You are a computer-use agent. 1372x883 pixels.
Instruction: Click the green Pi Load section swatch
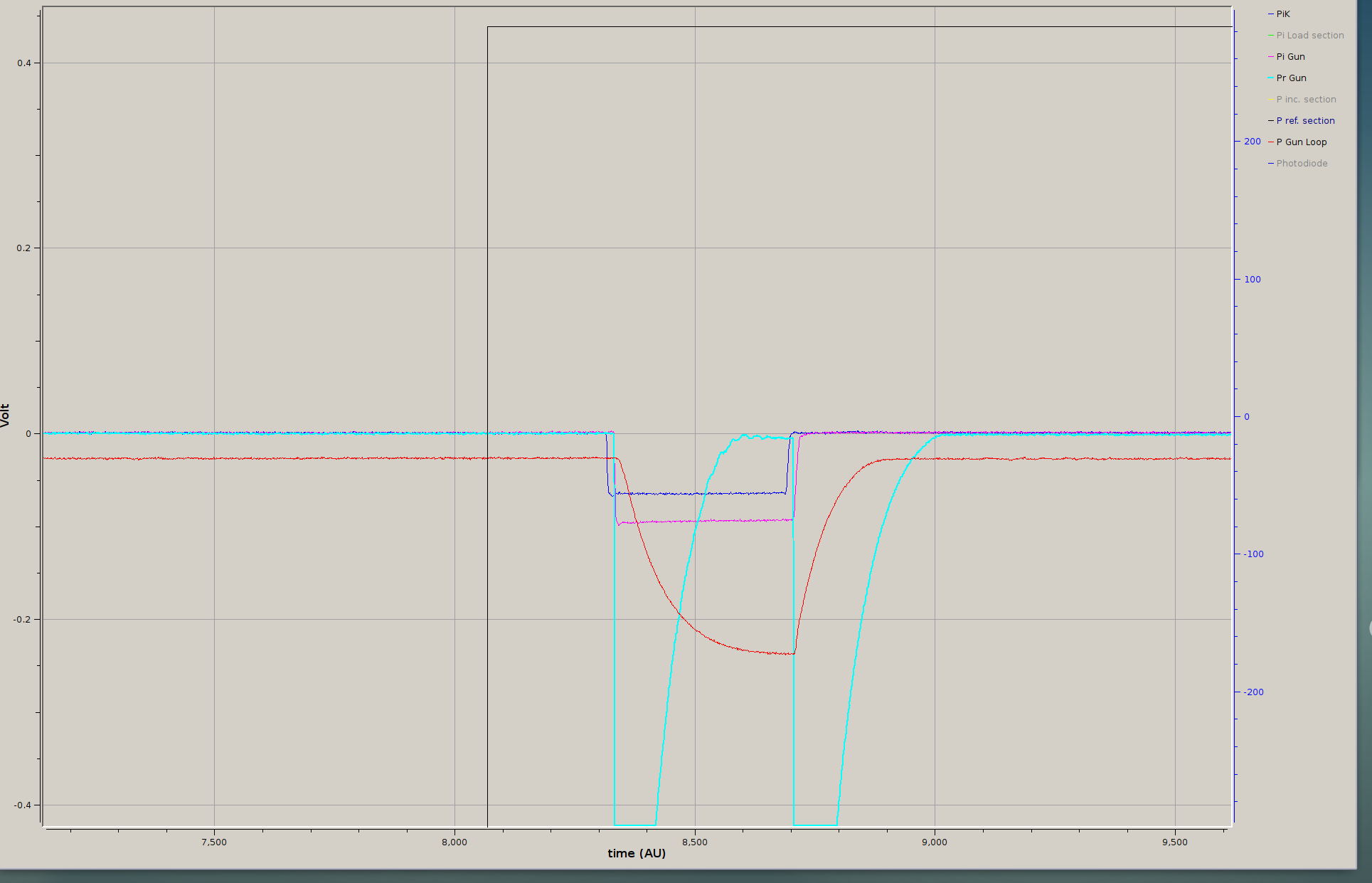click(1271, 36)
